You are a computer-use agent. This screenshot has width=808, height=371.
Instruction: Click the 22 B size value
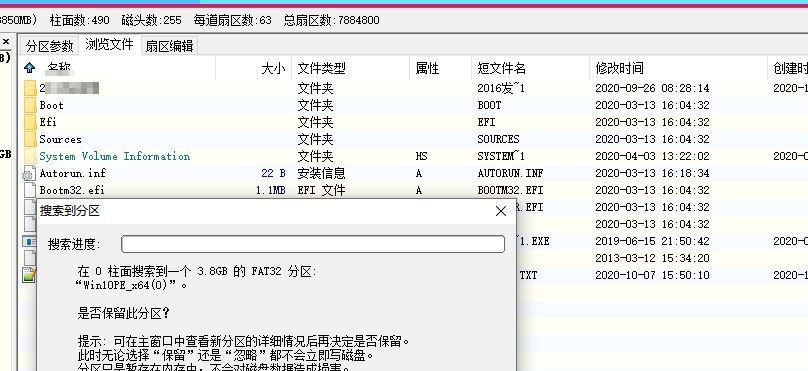tap(273, 173)
